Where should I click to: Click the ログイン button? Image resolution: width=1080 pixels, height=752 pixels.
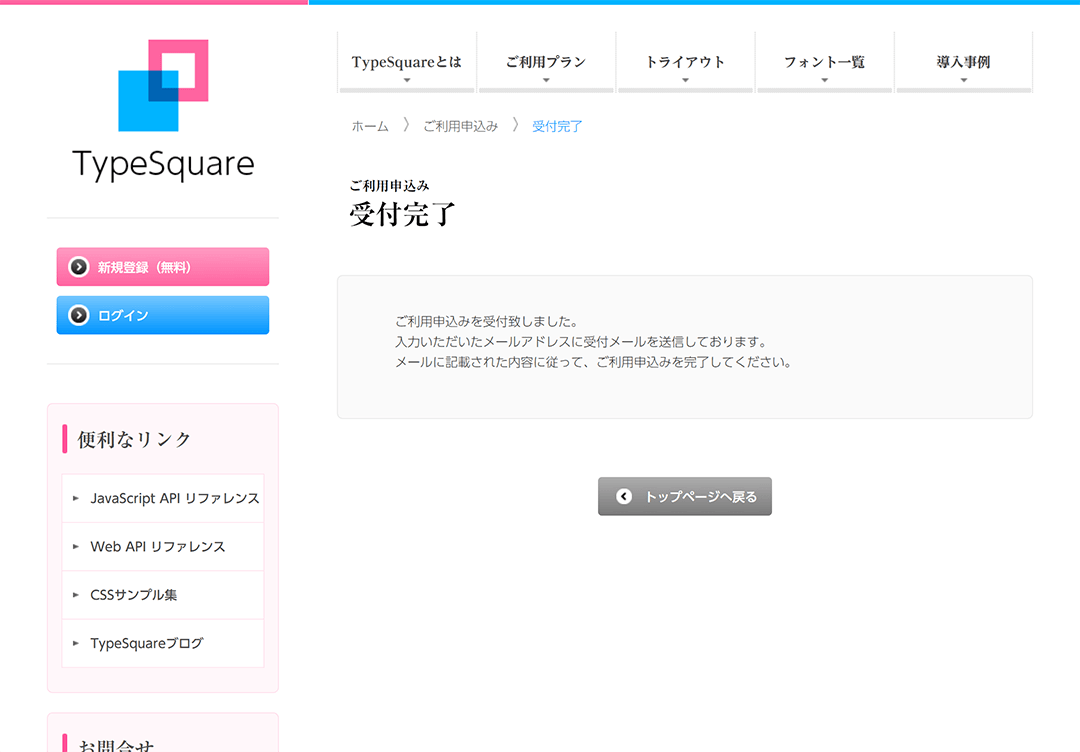click(x=163, y=315)
